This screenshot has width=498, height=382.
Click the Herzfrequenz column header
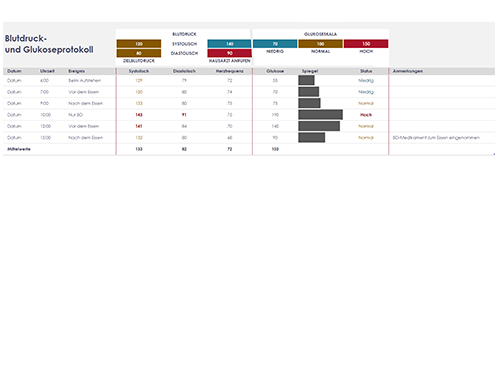click(229, 71)
